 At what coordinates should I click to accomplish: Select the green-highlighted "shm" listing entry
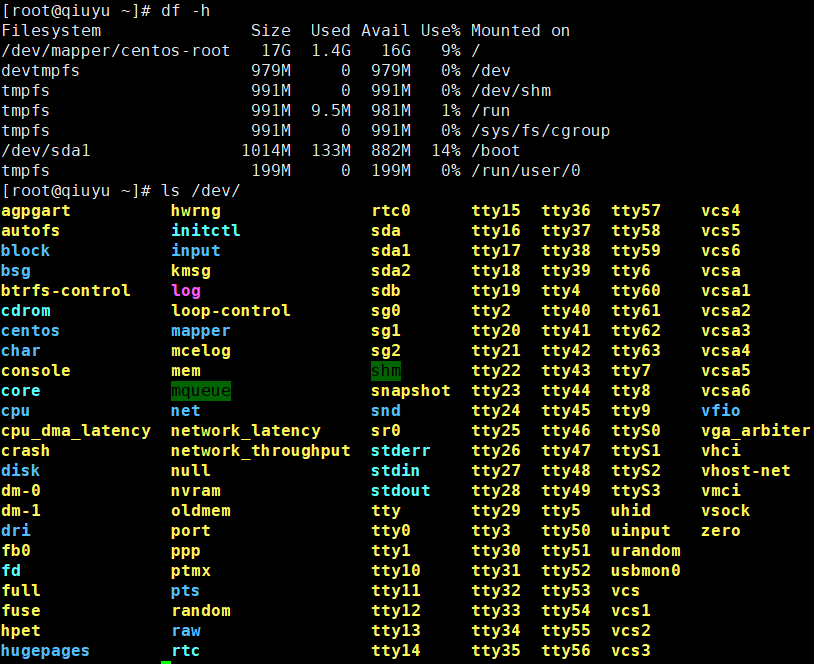click(x=386, y=371)
